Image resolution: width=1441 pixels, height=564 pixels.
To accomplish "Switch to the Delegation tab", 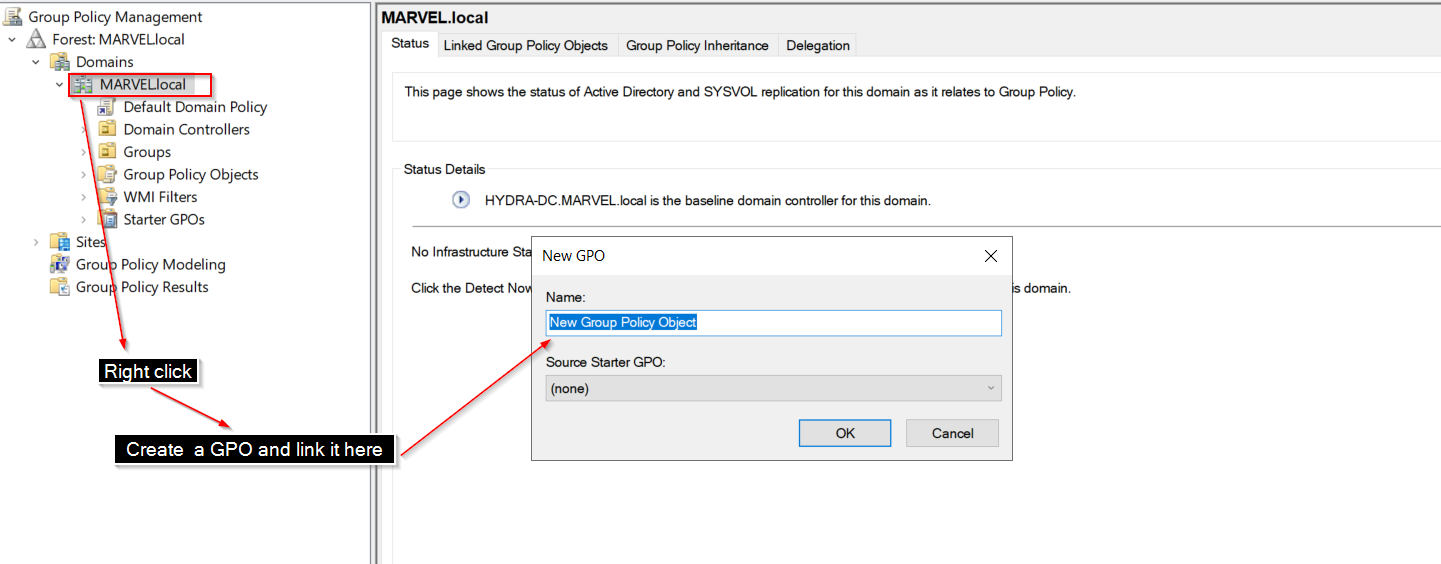I will pos(818,45).
